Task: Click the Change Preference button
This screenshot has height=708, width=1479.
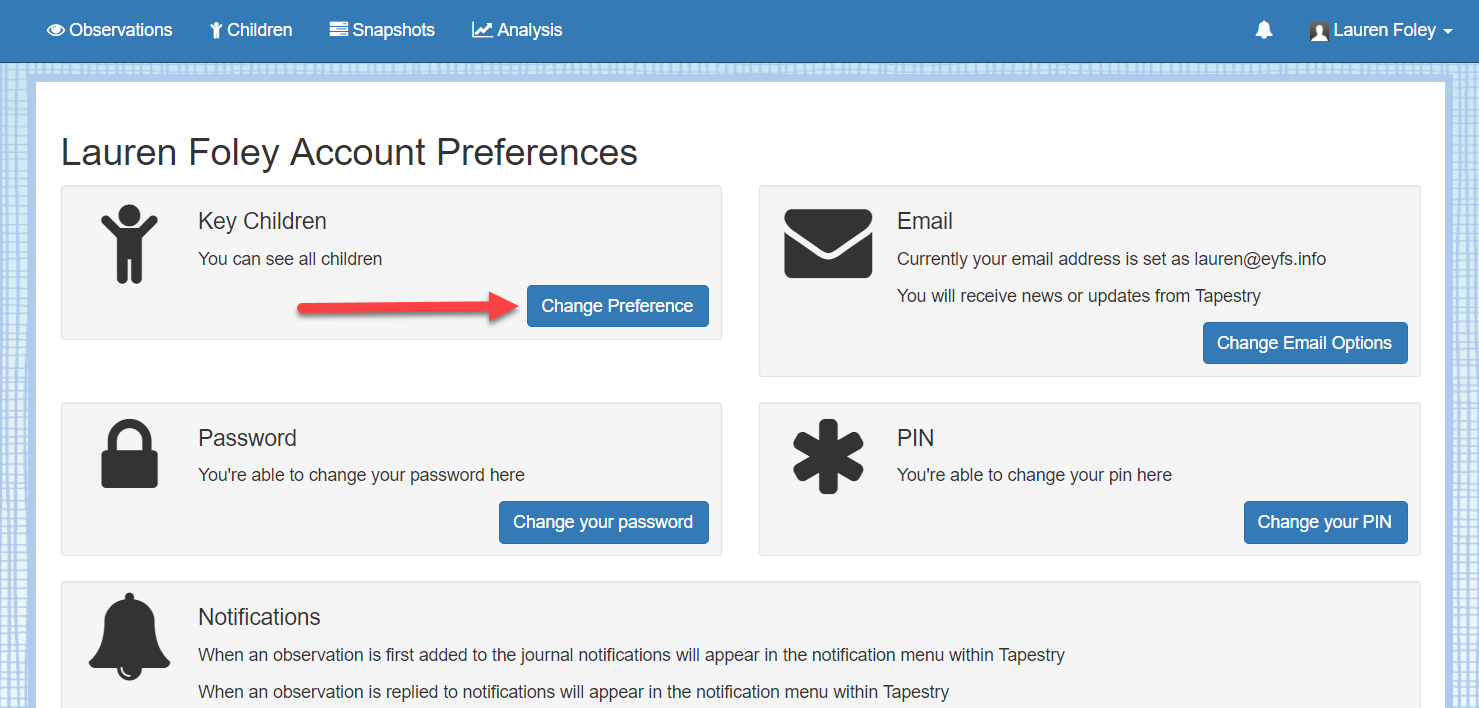Action: (618, 306)
